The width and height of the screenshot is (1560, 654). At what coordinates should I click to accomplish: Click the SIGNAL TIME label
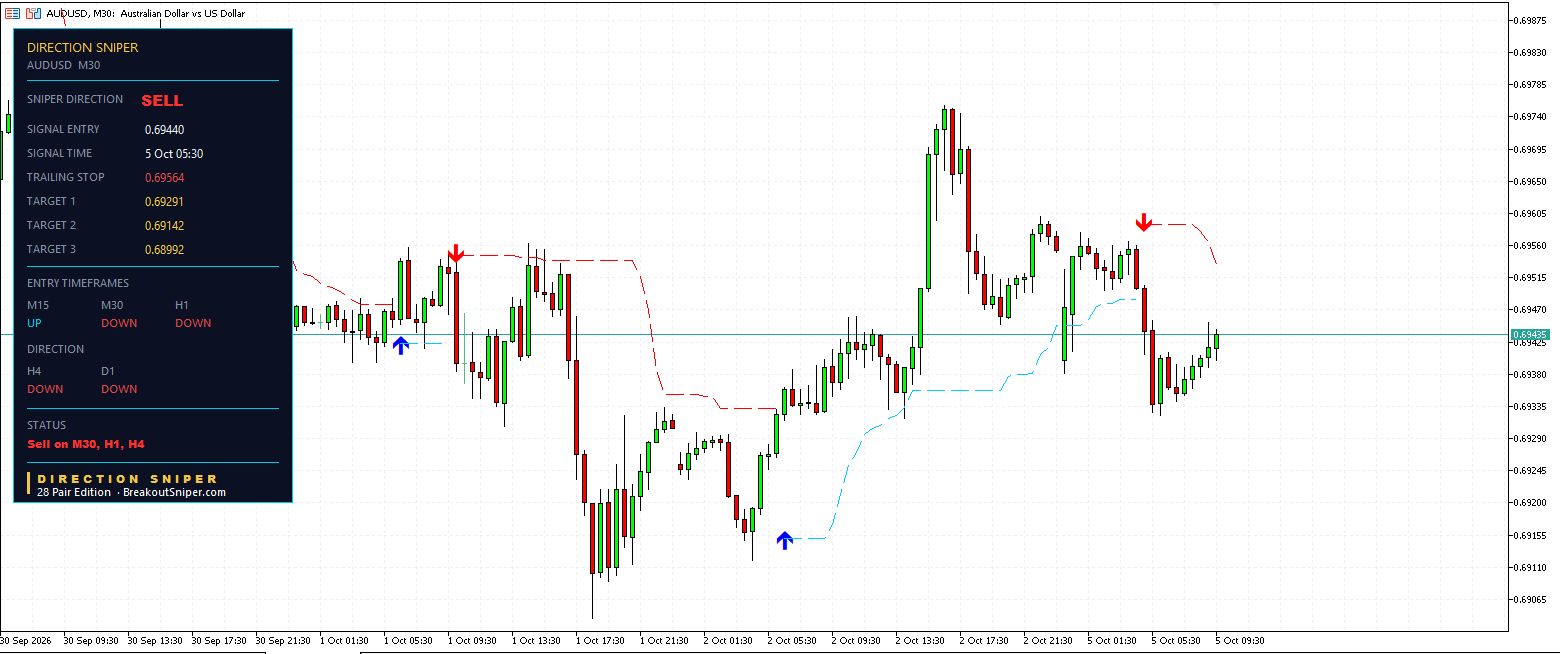point(59,153)
